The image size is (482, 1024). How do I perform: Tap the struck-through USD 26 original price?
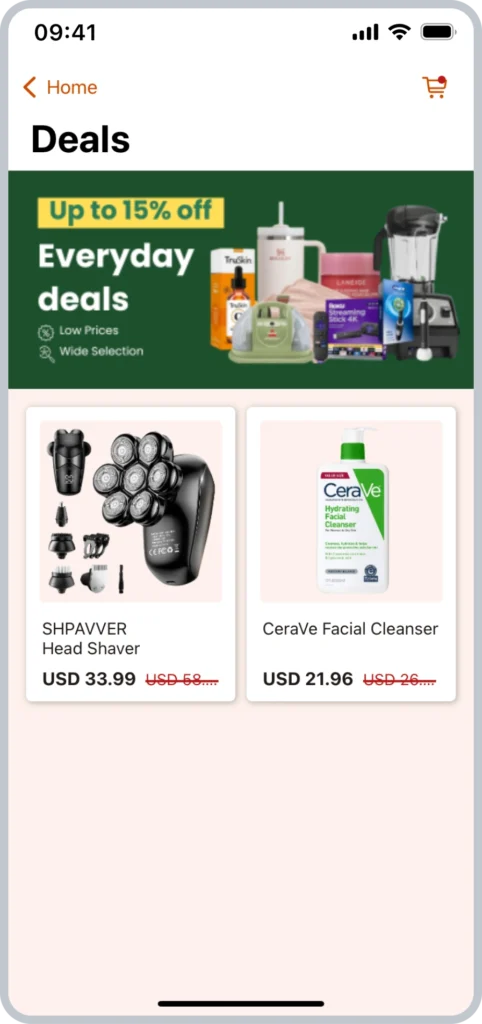[399, 679]
